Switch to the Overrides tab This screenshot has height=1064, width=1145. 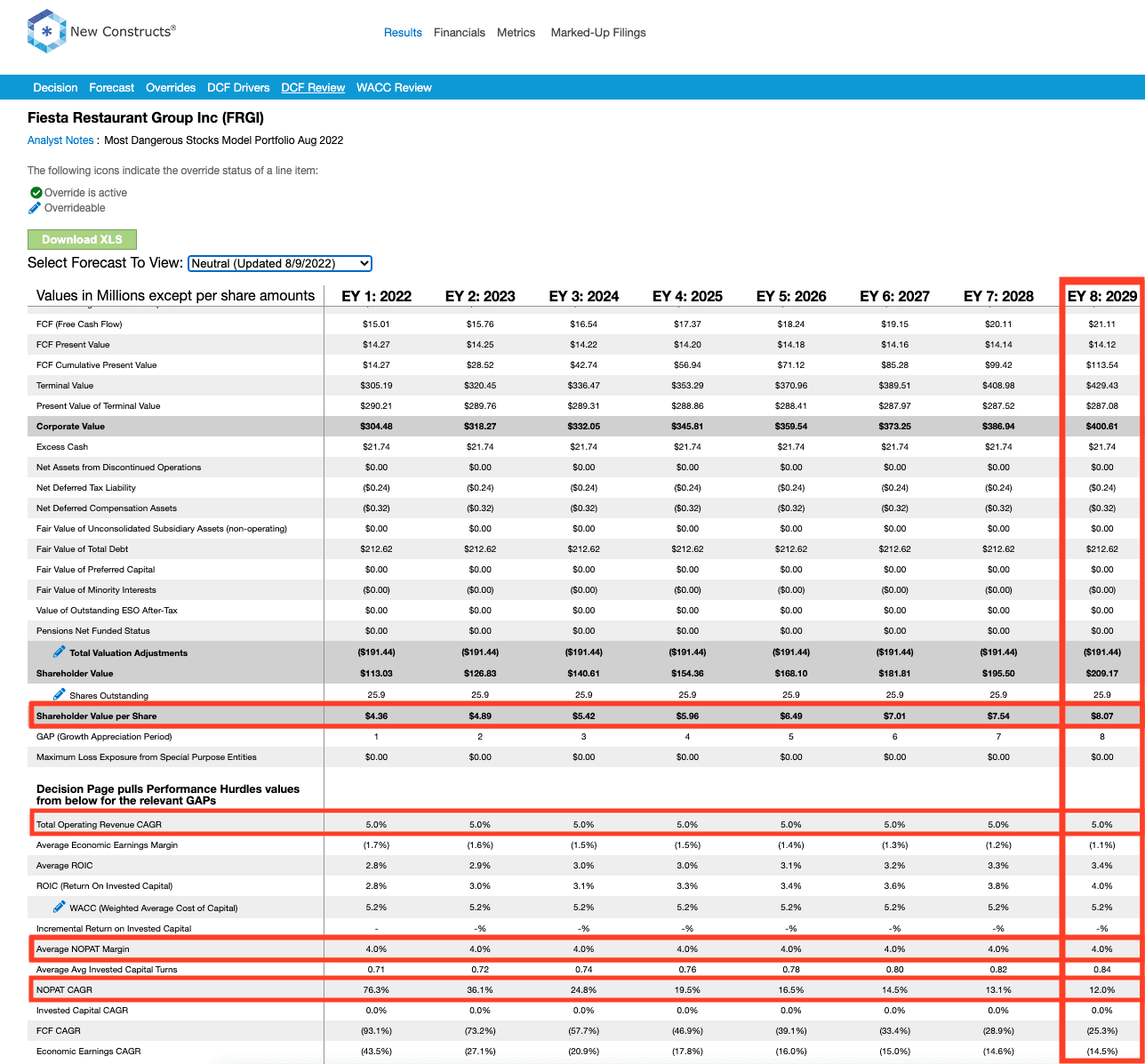coord(171,87)
